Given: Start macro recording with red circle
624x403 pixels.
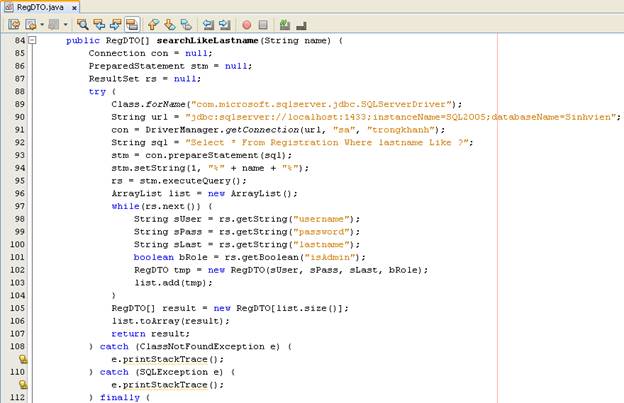Looking at the screenshot, I should 247,25.
